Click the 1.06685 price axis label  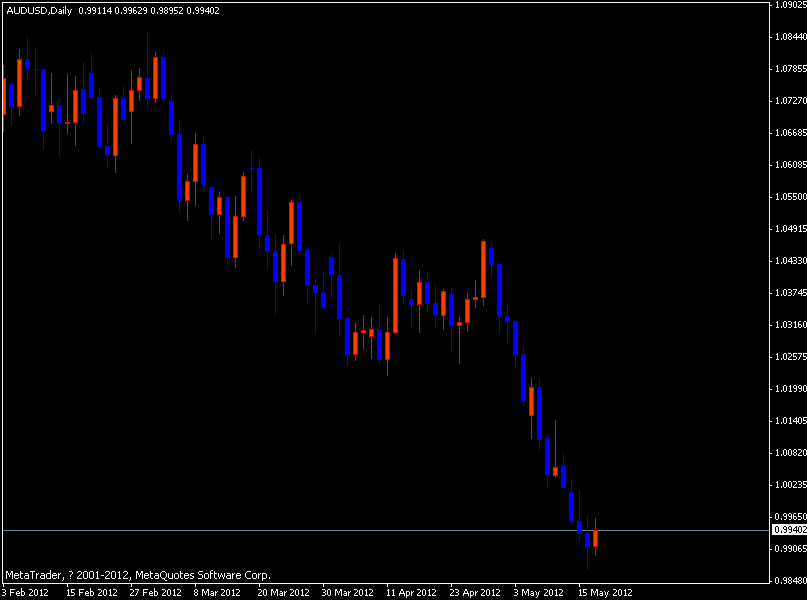(x=791, y=133)
